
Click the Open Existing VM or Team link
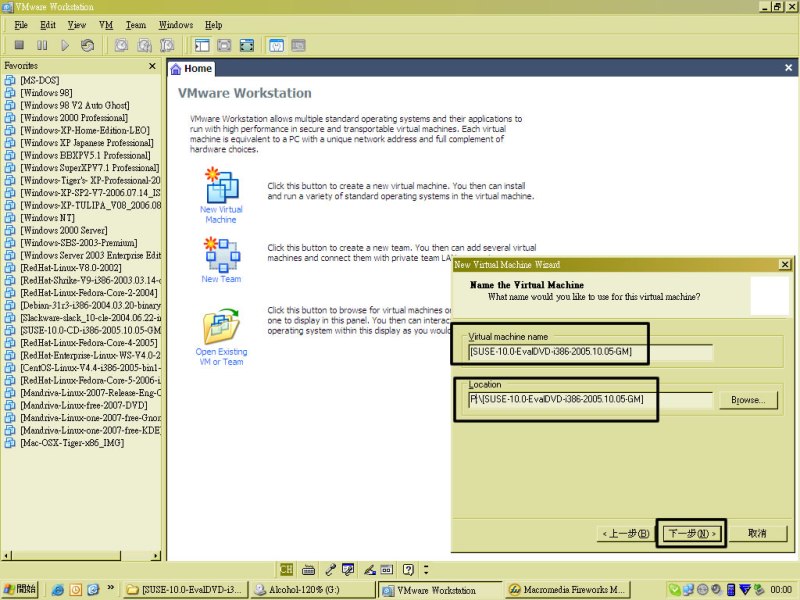pos(221,357)
